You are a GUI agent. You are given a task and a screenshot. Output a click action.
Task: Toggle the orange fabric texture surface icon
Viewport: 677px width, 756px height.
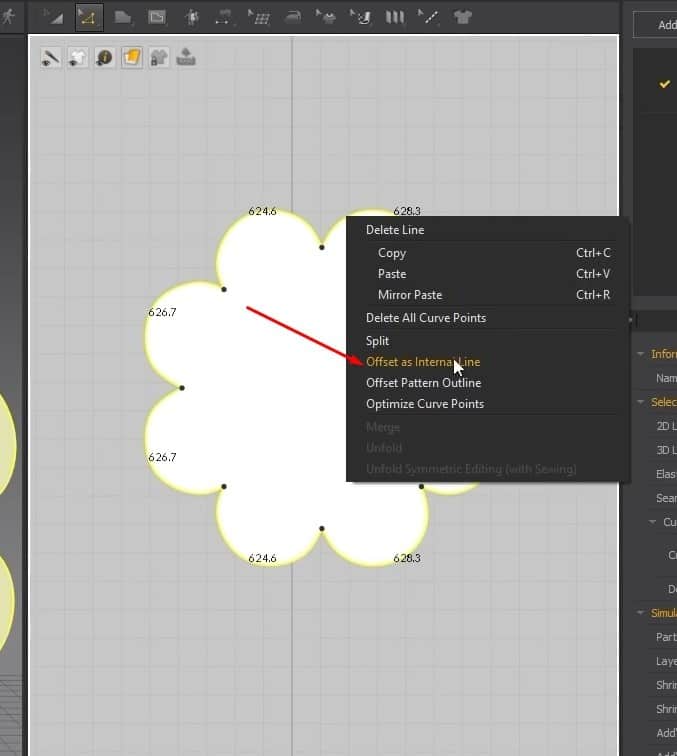point(132,58)
